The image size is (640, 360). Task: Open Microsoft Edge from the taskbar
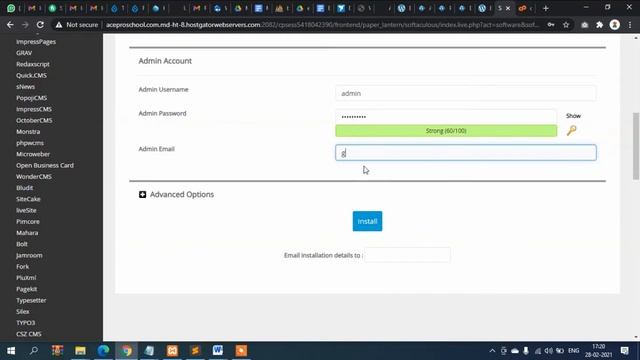click(103, 351)
